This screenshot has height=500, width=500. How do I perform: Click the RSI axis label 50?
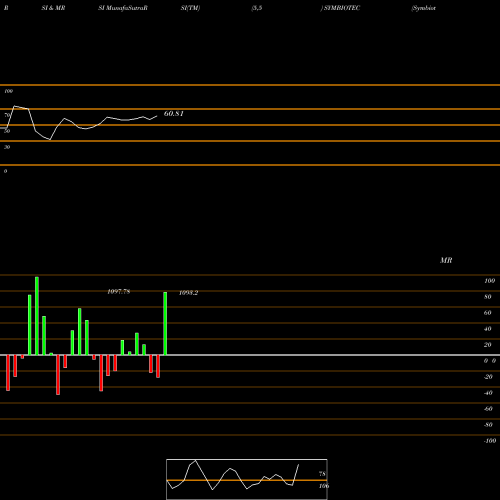tap(7, 131)
